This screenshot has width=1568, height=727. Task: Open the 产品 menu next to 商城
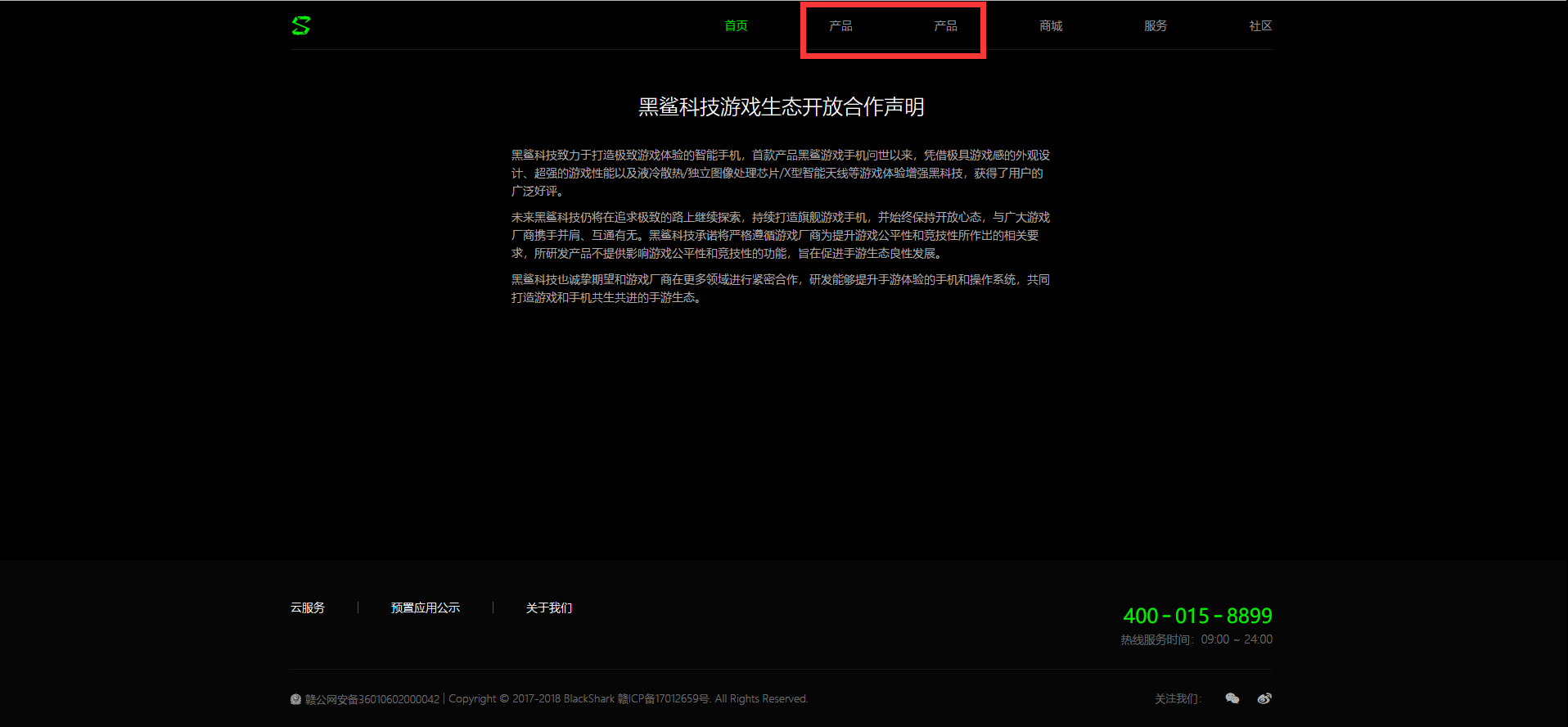(x=945, y=26)
